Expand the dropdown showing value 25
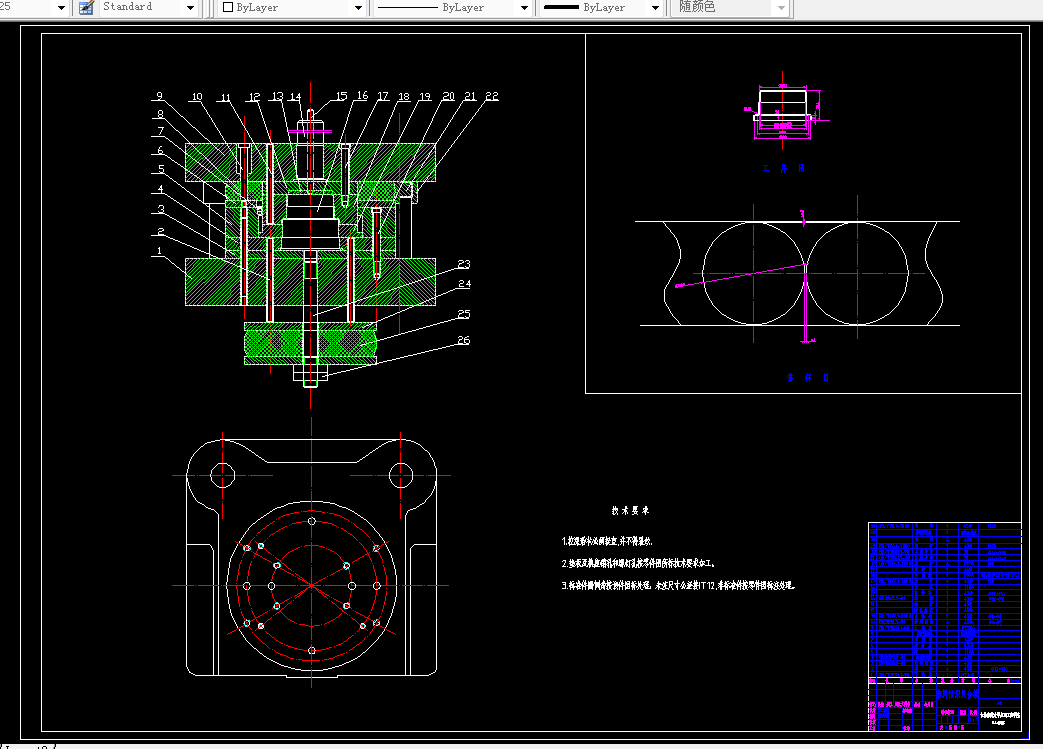Screen dimensions: 1043x749 61,8
